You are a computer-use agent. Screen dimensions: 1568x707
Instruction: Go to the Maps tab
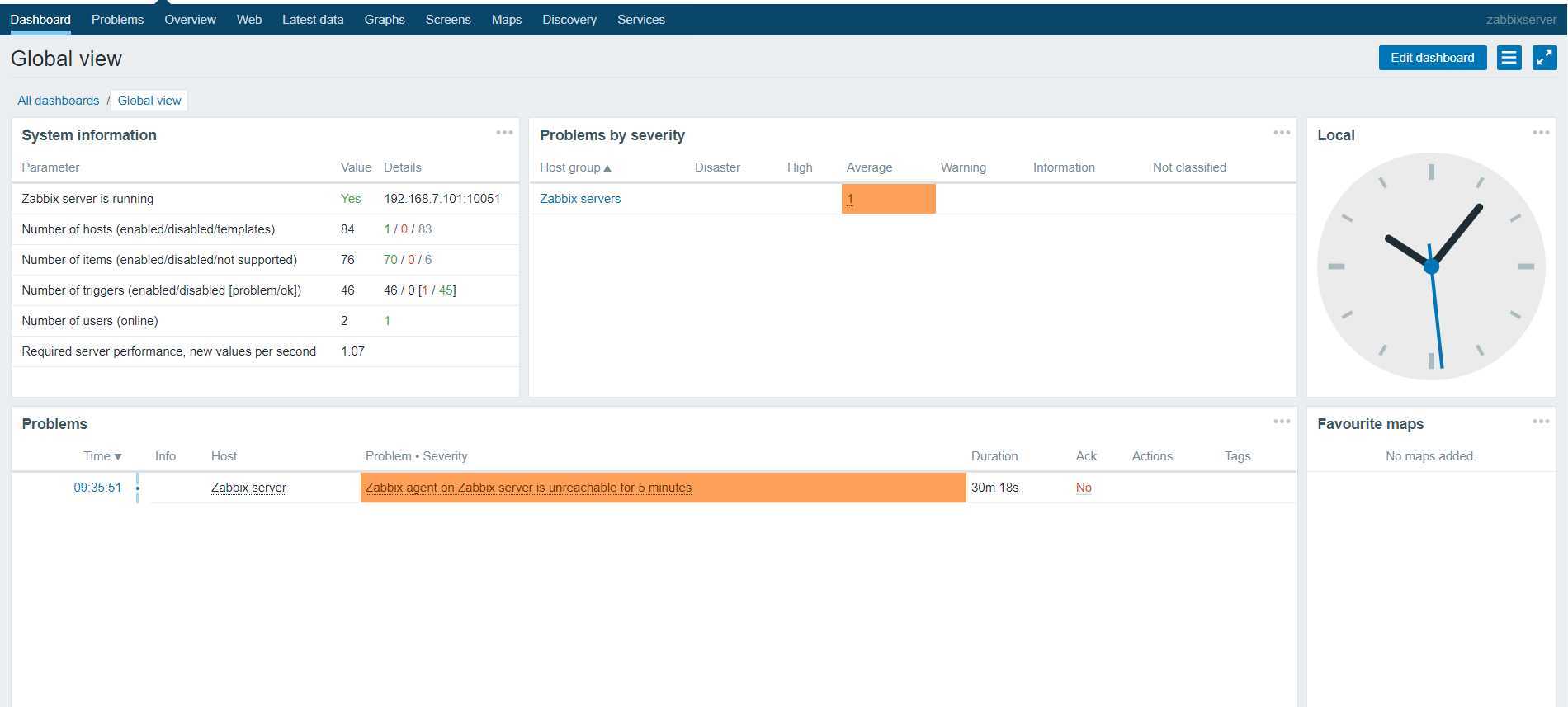point(507,20)
